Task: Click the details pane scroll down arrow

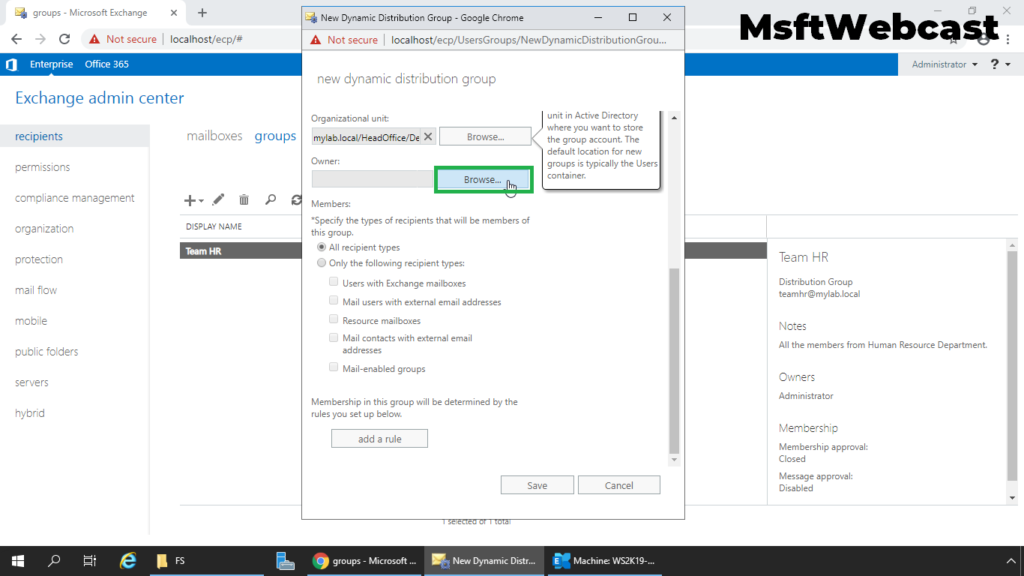Action: click(x=1012, y=498)
